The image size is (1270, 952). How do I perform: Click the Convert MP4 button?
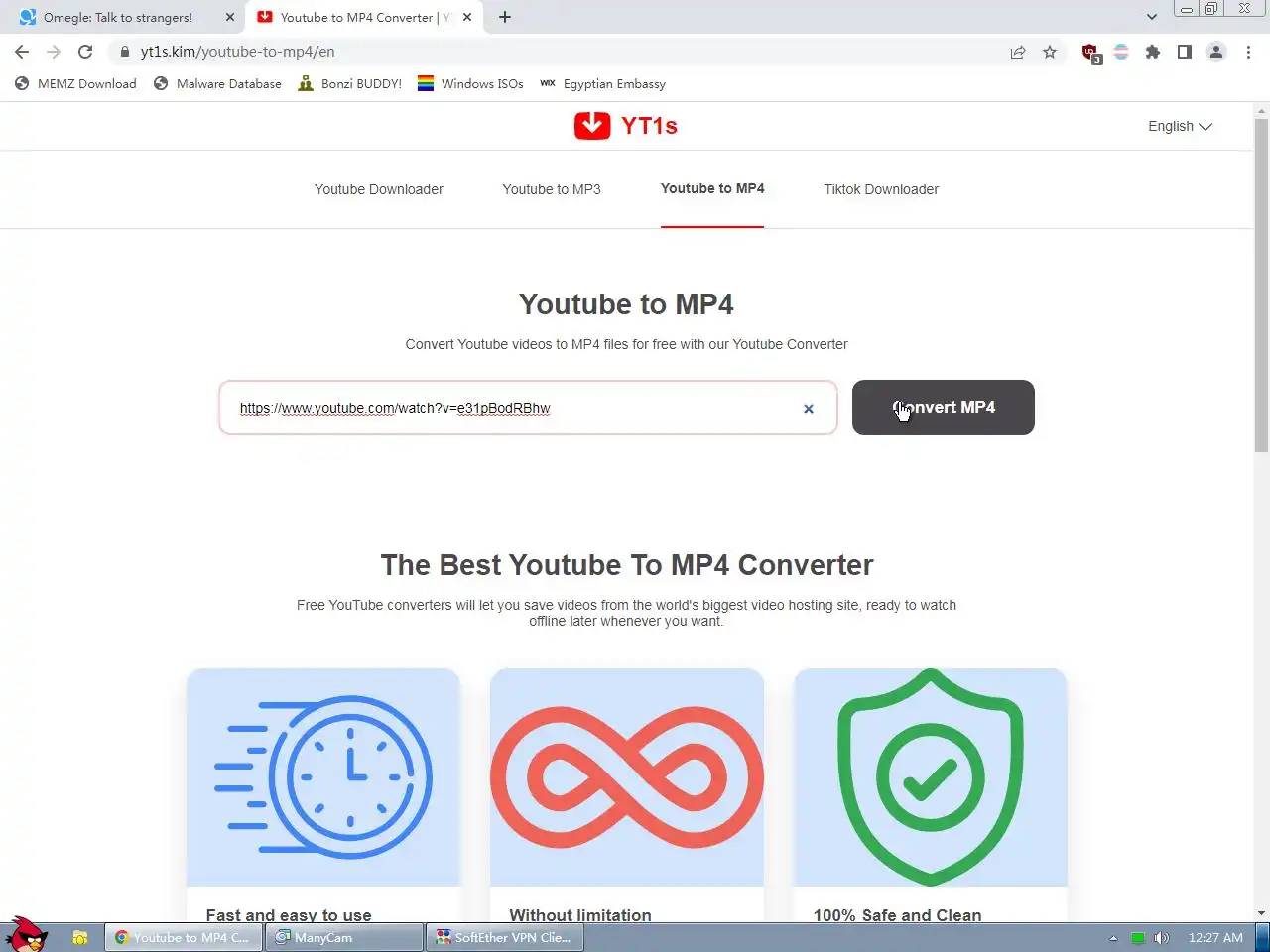944,408
